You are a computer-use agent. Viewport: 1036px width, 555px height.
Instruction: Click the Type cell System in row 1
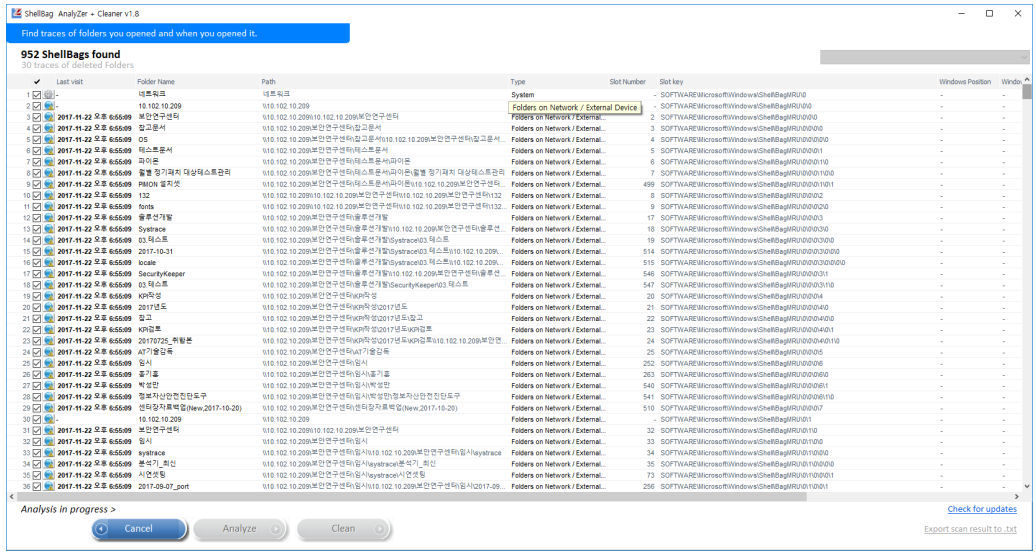click(523, 94)
